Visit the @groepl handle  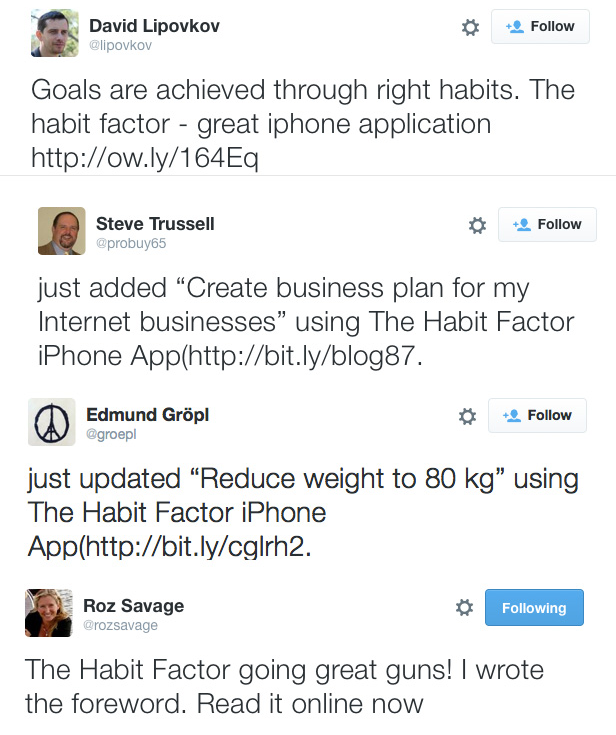point(111,434)
